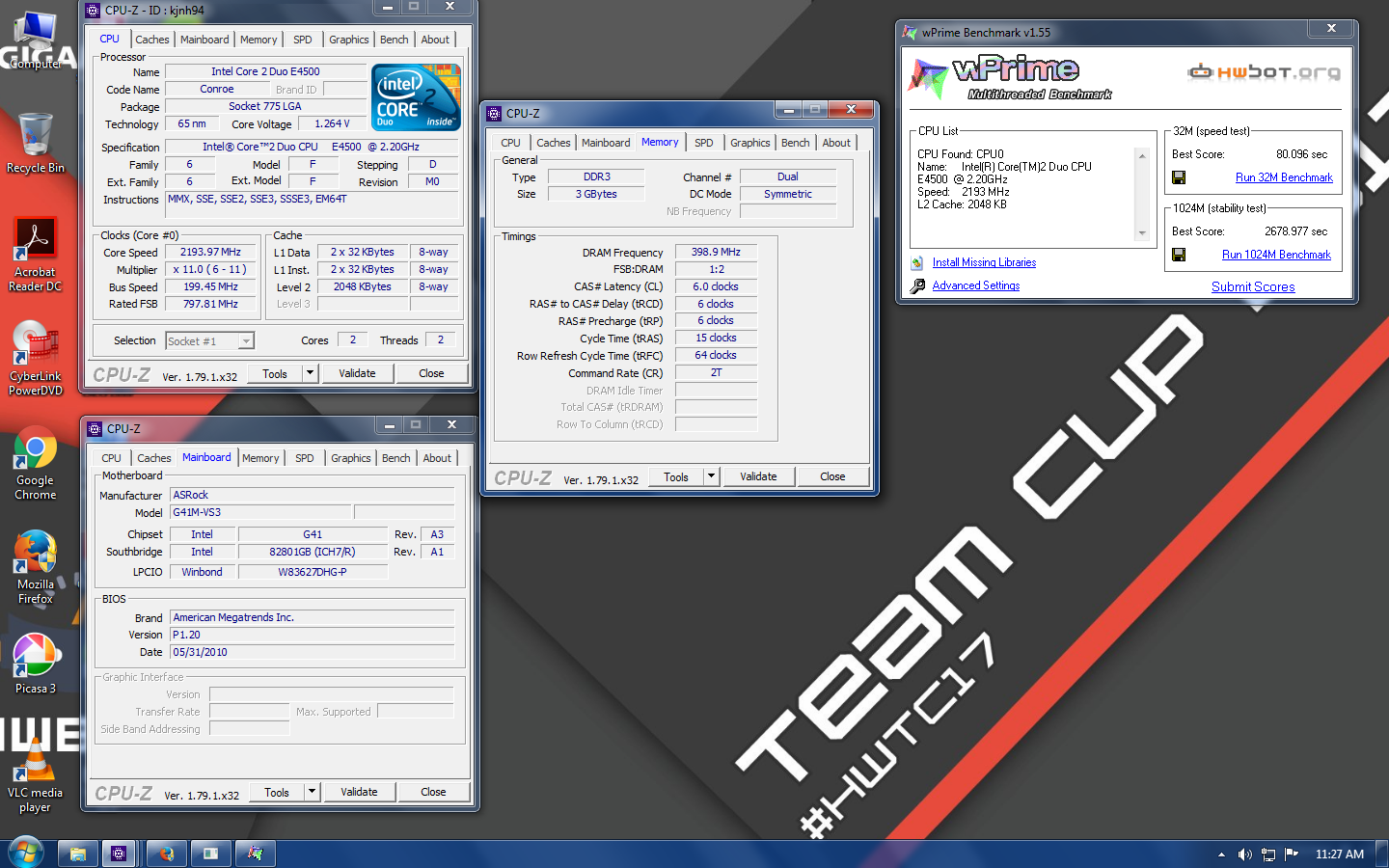The width and height of the screenshot is (1389, 868).
Task: Click Submit Scores link
Action: click(1253, 286)
